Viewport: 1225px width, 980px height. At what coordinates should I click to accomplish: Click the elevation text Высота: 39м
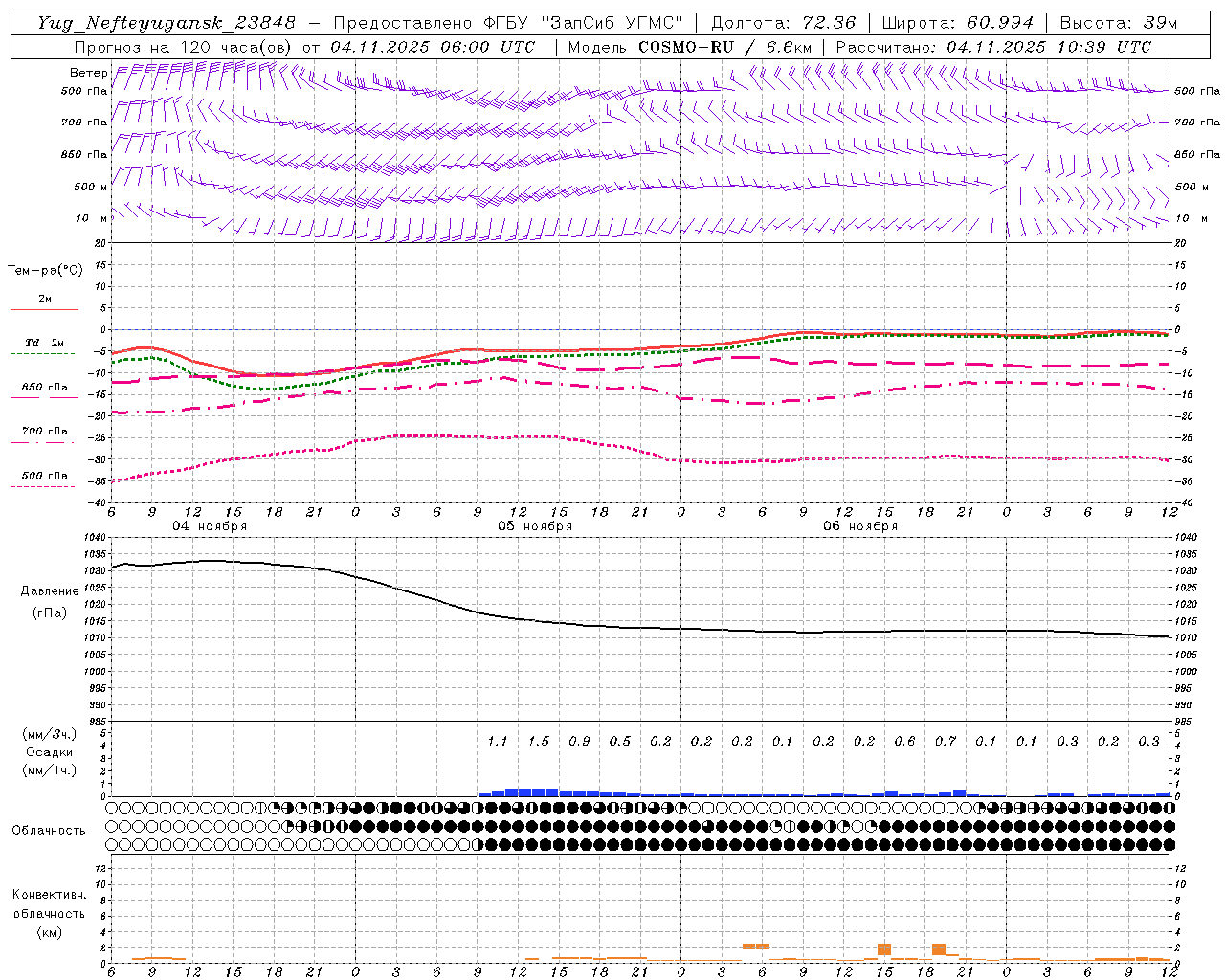pyautogui.click(x=1118, y=23)
